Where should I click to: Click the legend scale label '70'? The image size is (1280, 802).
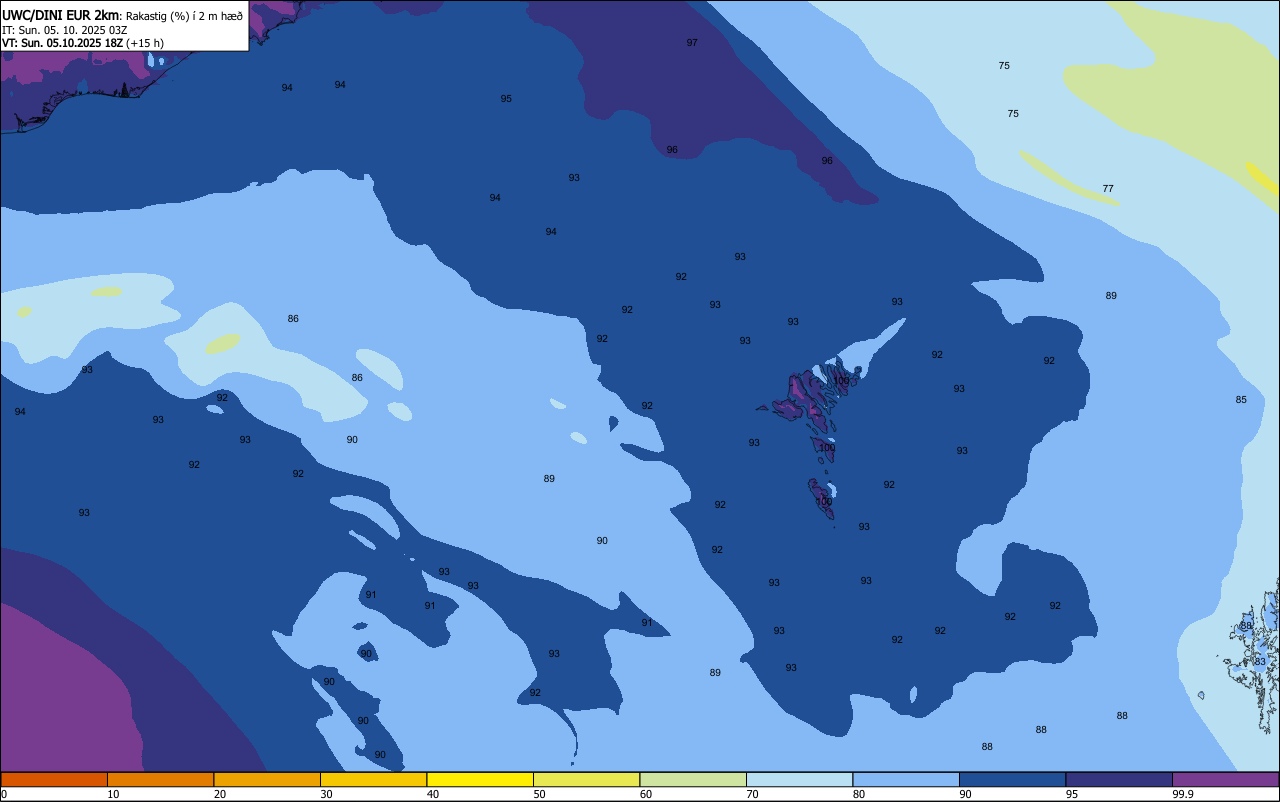752,794
